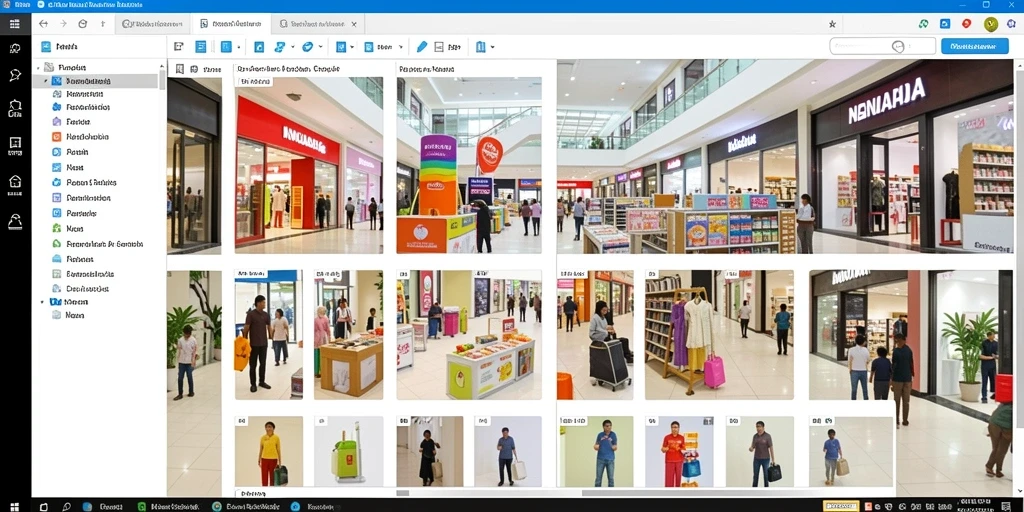Open the woman in yellow shirt thumbnail
Screen dimensions: 1024x512
(269, 451)
